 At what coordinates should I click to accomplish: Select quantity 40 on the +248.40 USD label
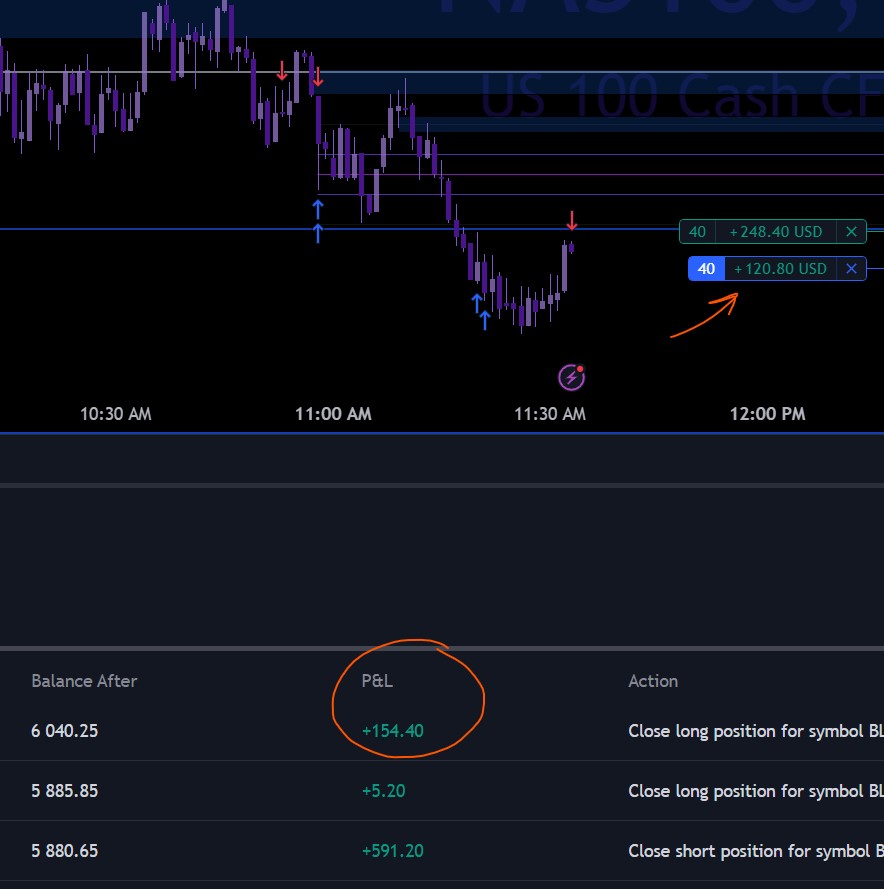point(697,232)
